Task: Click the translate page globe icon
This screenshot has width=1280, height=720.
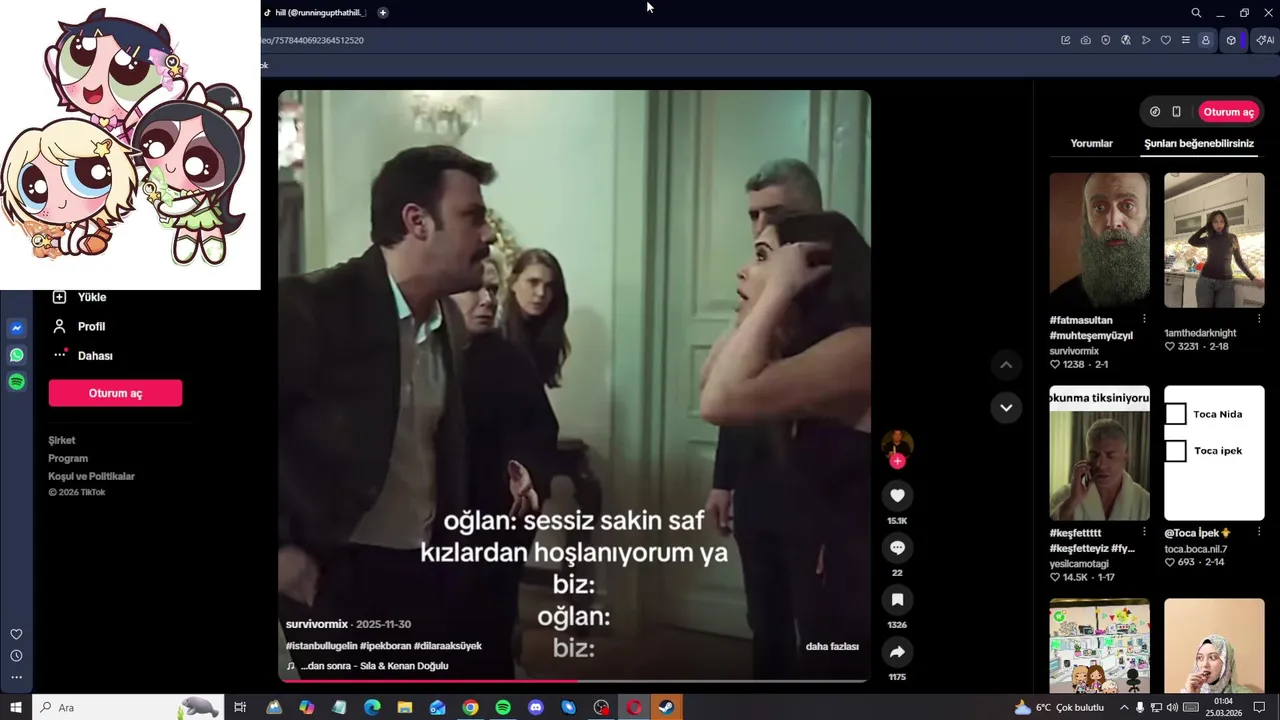Action: tap(1126, 40)
